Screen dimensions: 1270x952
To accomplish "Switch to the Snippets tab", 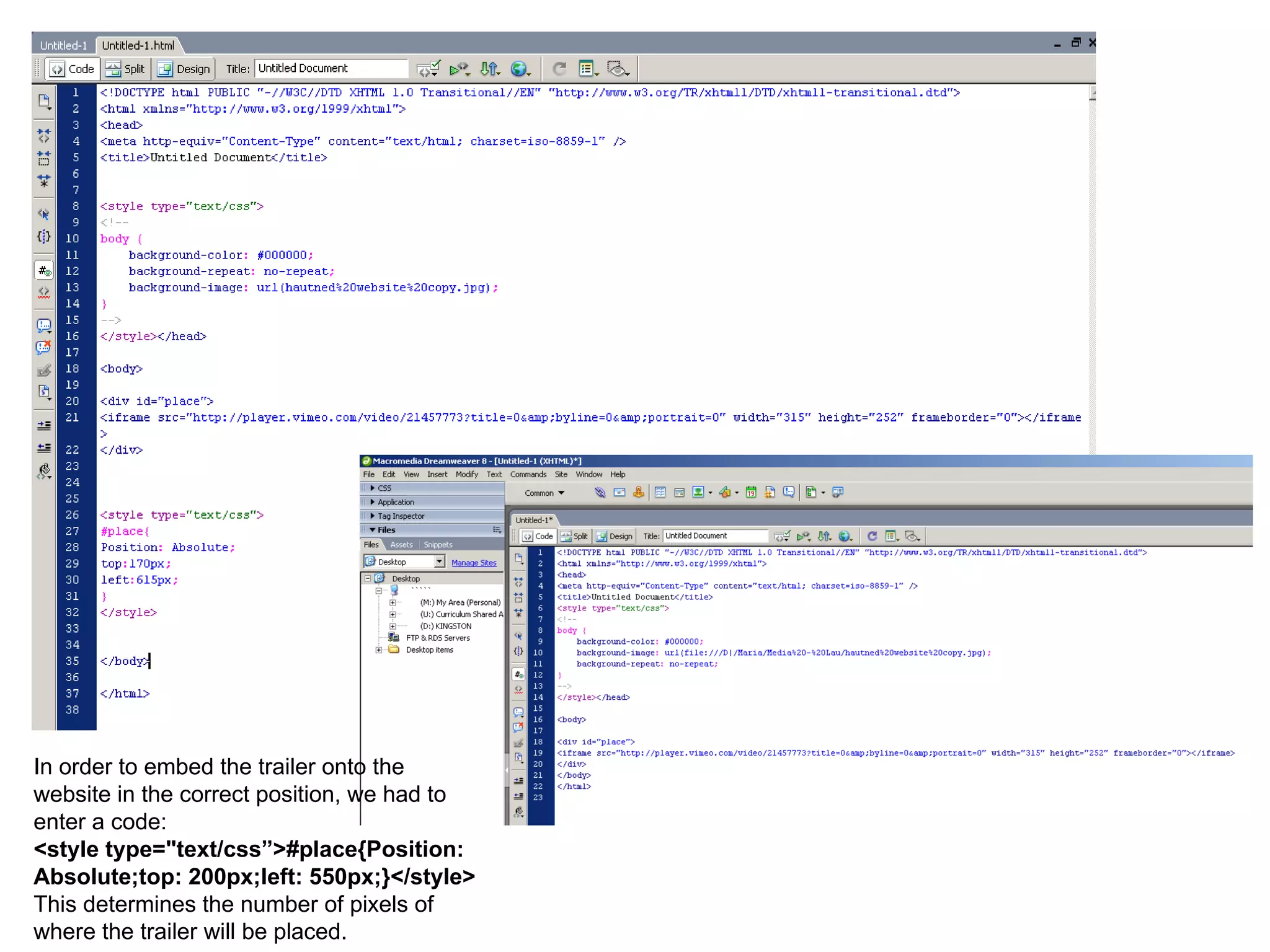I will (438, 545).
